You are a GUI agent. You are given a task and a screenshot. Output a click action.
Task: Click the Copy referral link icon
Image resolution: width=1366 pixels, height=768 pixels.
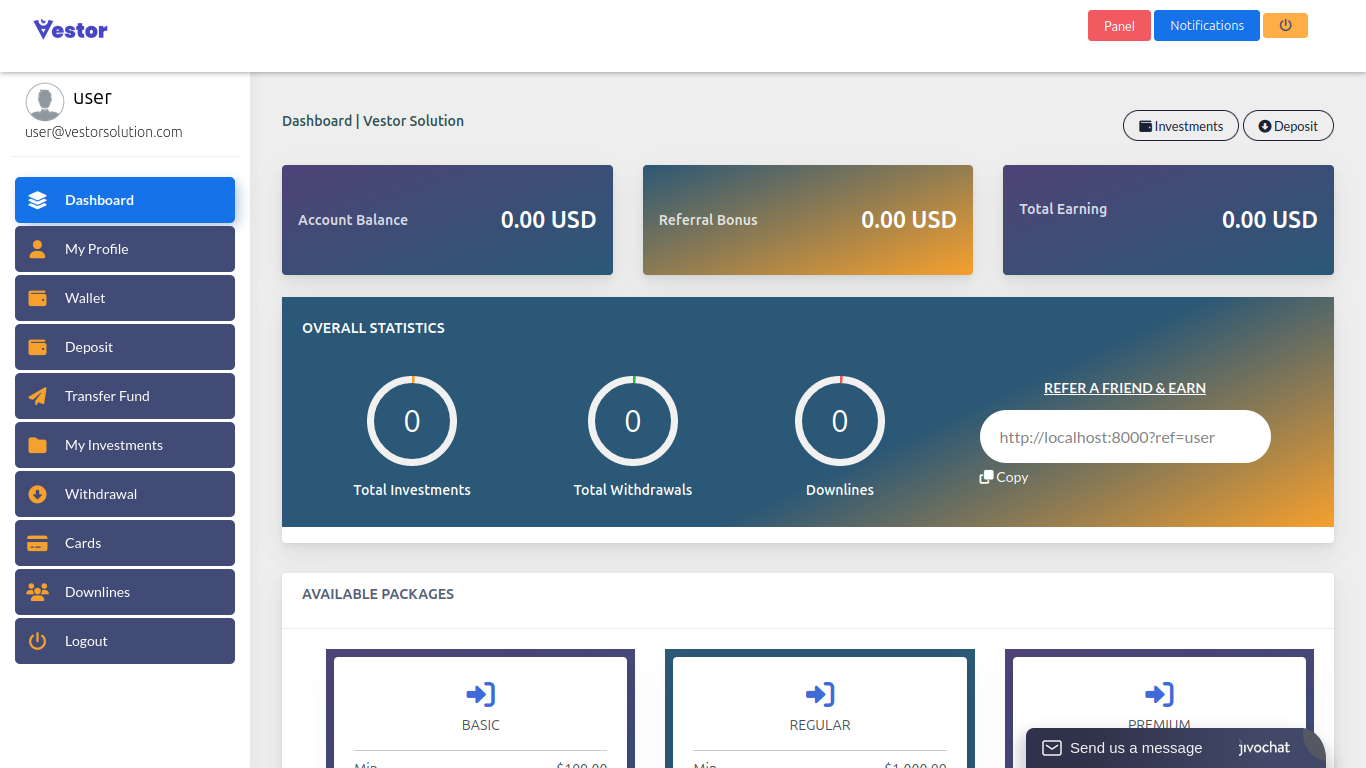(x=986, y=477)
